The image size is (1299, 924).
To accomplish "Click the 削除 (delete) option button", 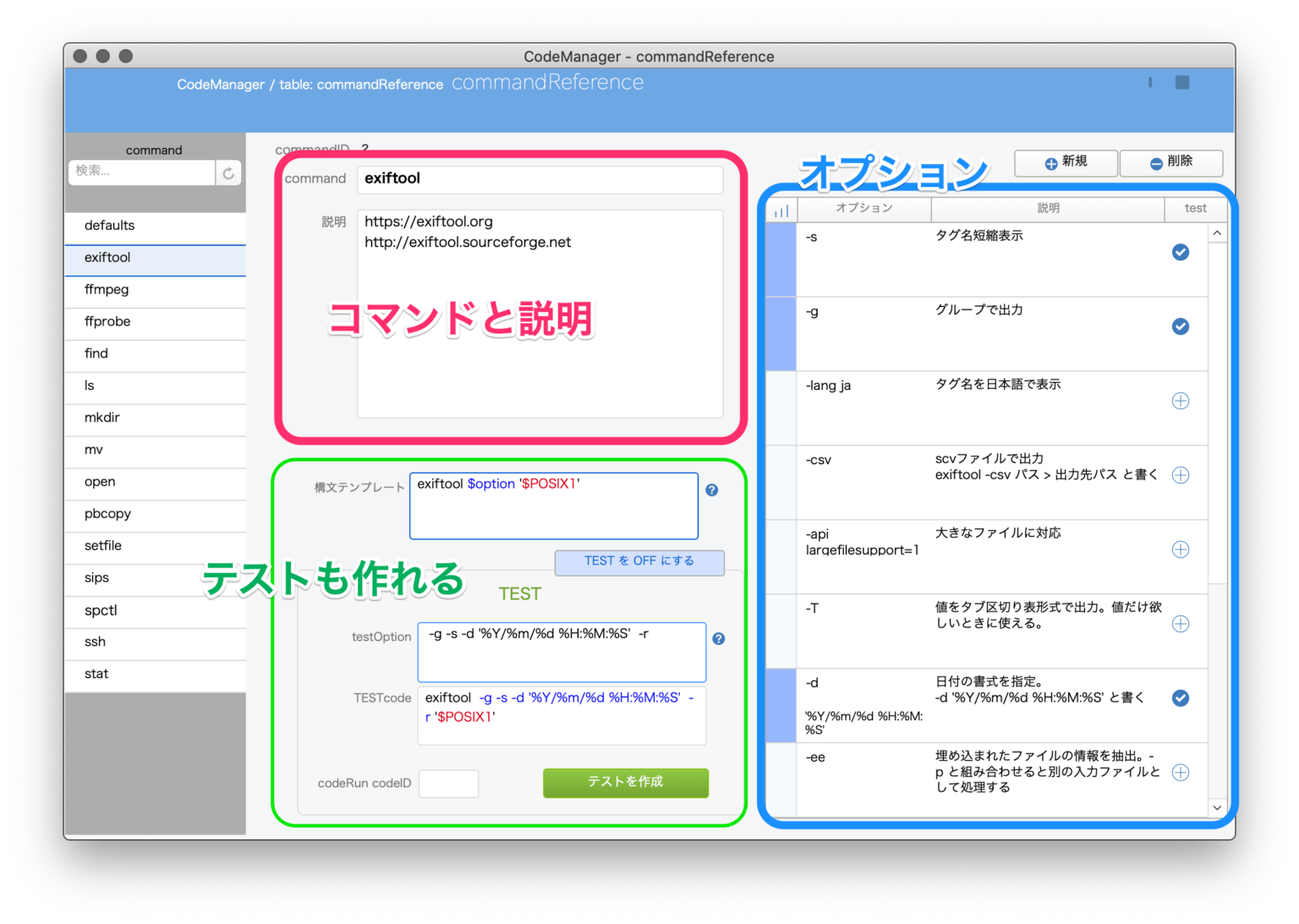I will (1171, 162).
